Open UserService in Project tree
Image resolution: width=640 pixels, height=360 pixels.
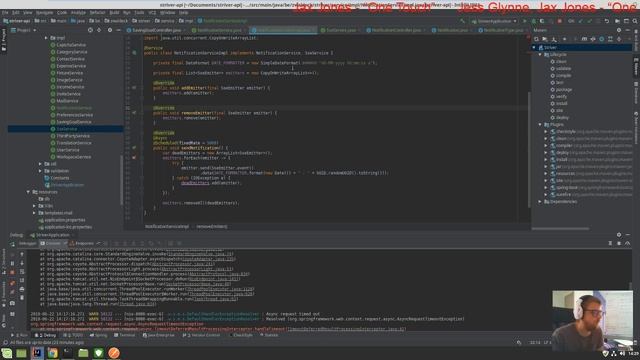click(x=64, y=150)
